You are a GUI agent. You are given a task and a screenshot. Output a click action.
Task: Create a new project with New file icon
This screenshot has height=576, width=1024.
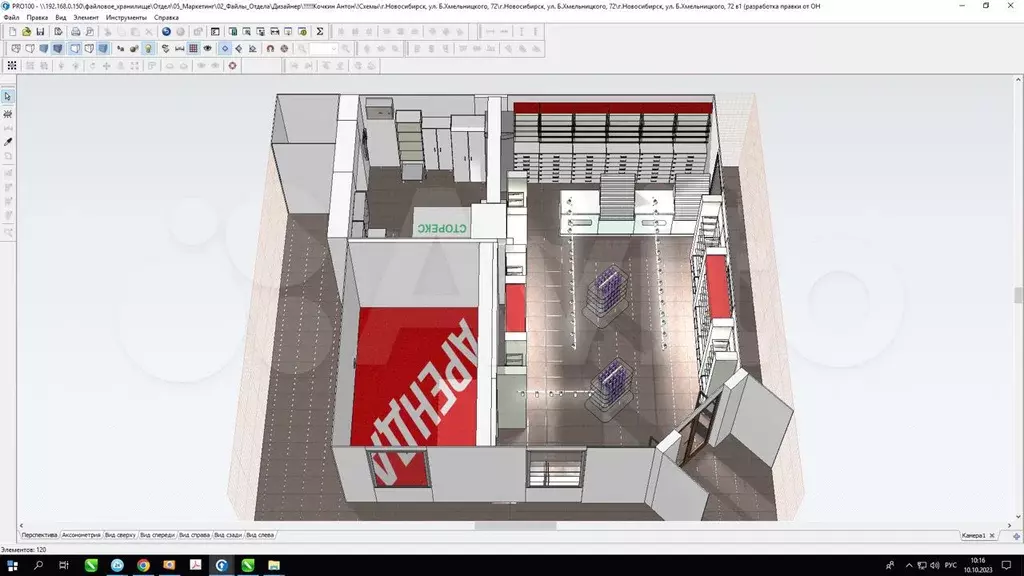click(x=12, y=31)
